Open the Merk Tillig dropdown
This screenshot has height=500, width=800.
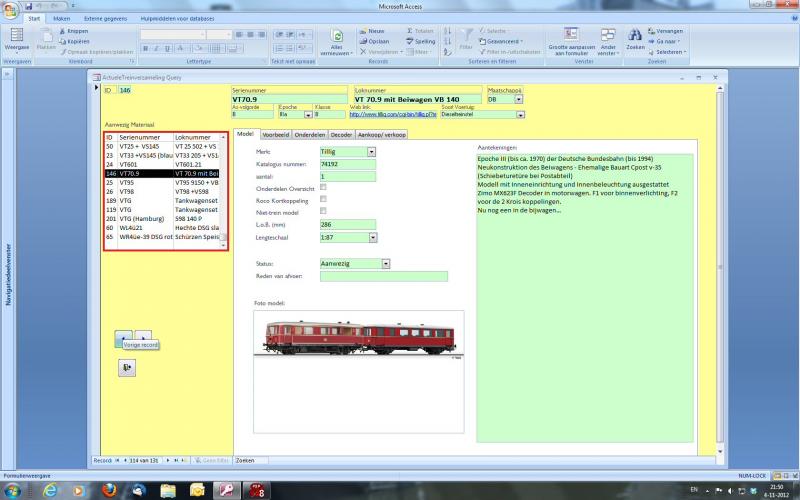click(x=371, y=152)
